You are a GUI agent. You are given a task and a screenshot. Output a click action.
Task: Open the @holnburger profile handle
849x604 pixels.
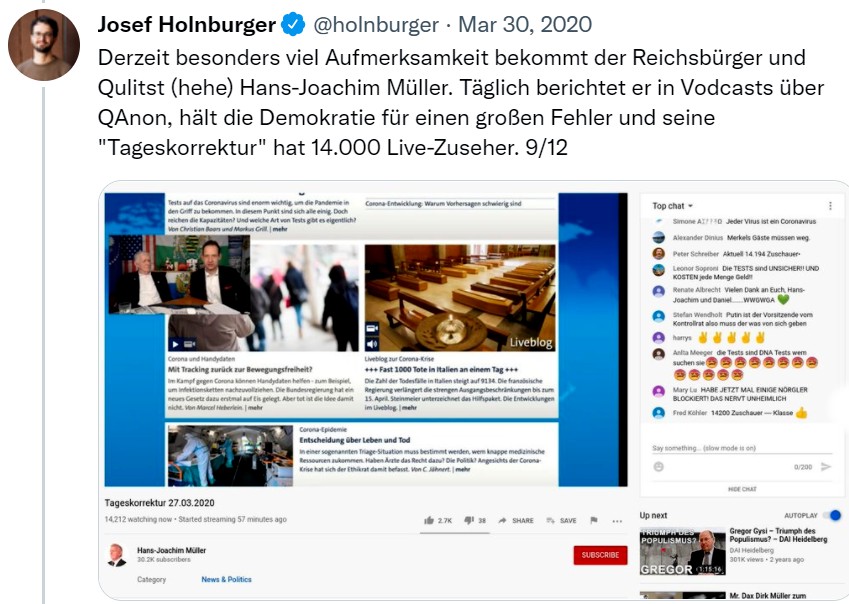click(376, 24)
